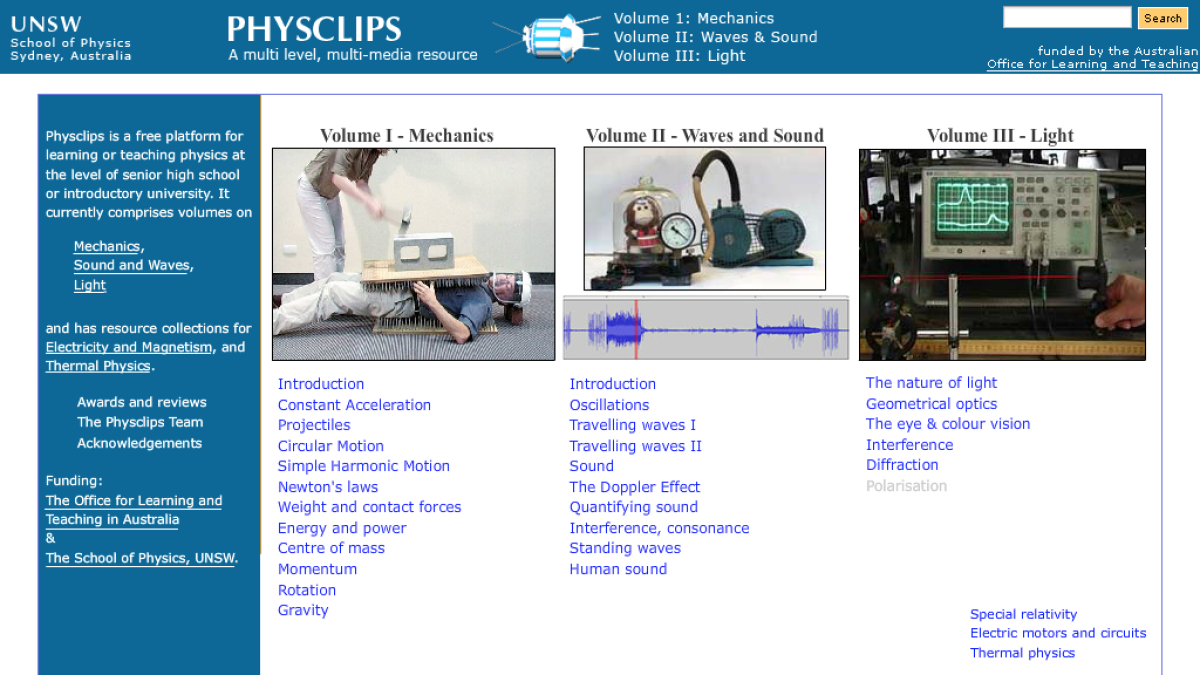Select Simple Harmonic Motion in Mechanics
The image size is (1200, 675).
click(x=363, y=466)
